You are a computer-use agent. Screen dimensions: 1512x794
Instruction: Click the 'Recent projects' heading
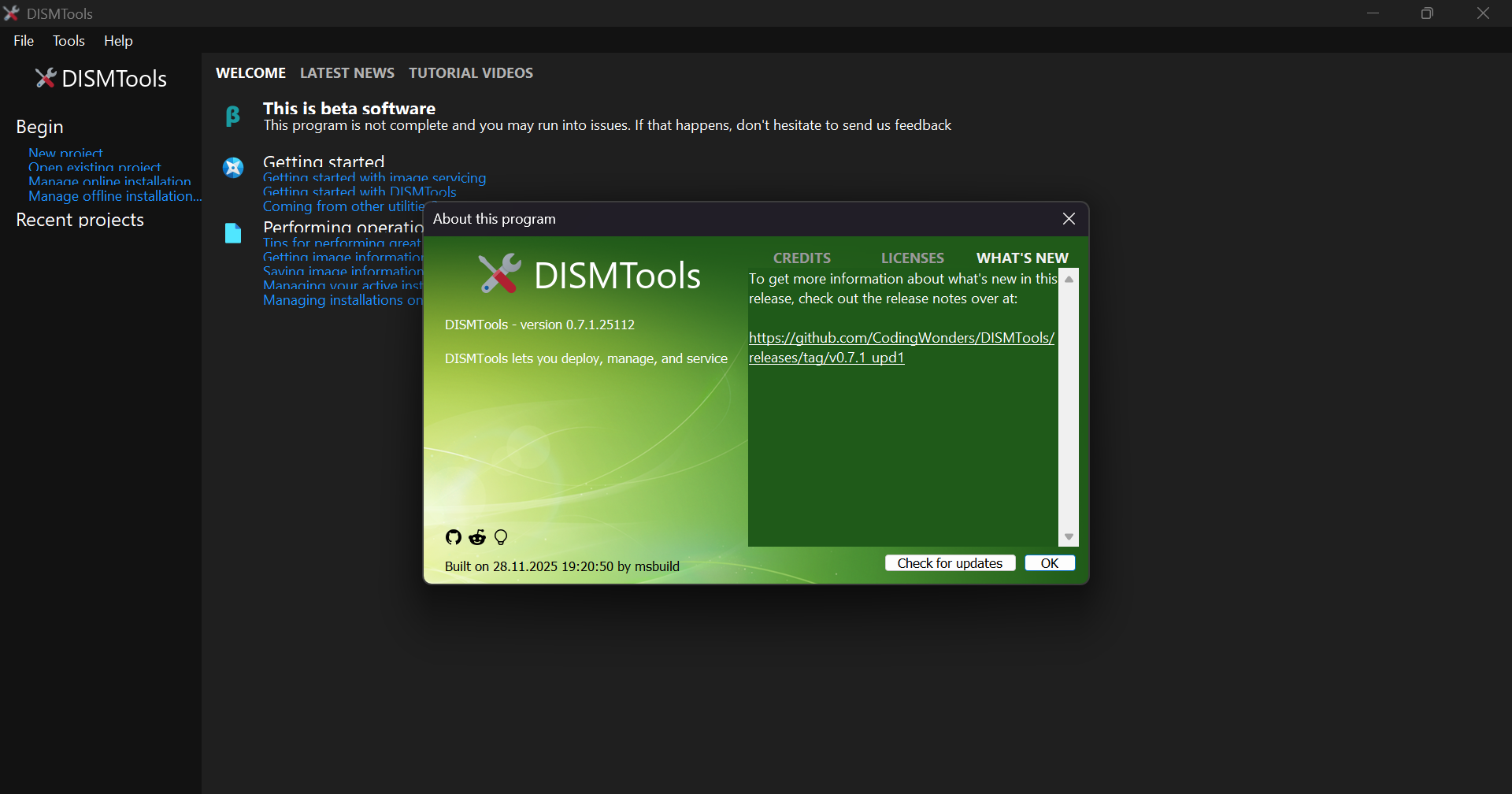(x=80, y=220)
